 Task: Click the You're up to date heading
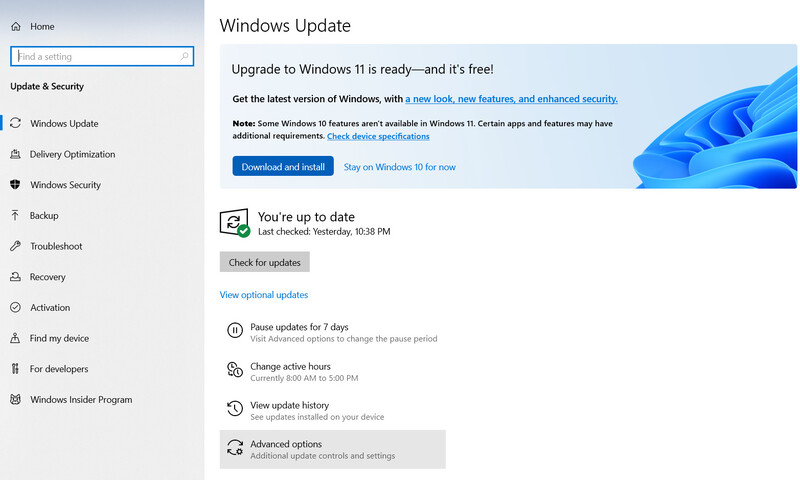306,217
